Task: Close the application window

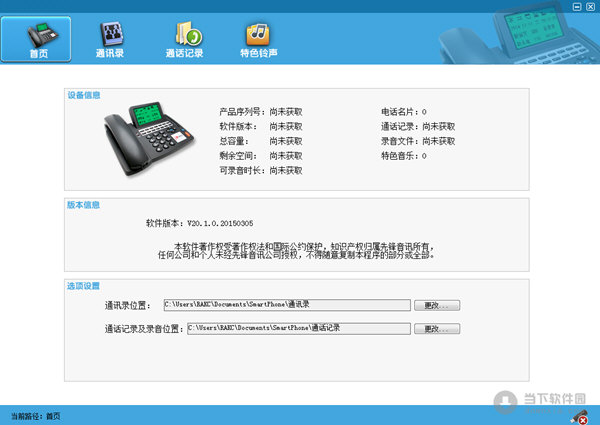Action: tap(590, 7)
